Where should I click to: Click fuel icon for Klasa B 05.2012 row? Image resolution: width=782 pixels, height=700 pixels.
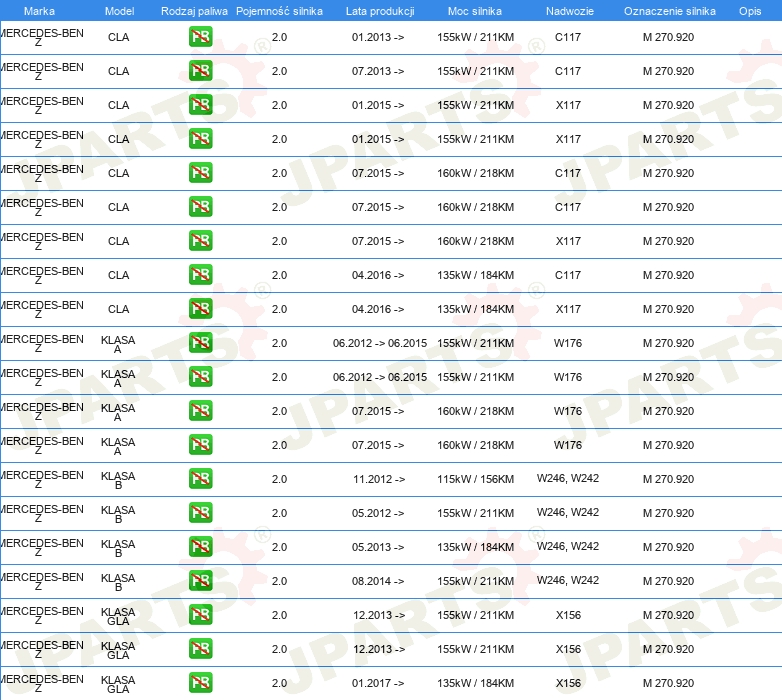click(x=200, y=513)
